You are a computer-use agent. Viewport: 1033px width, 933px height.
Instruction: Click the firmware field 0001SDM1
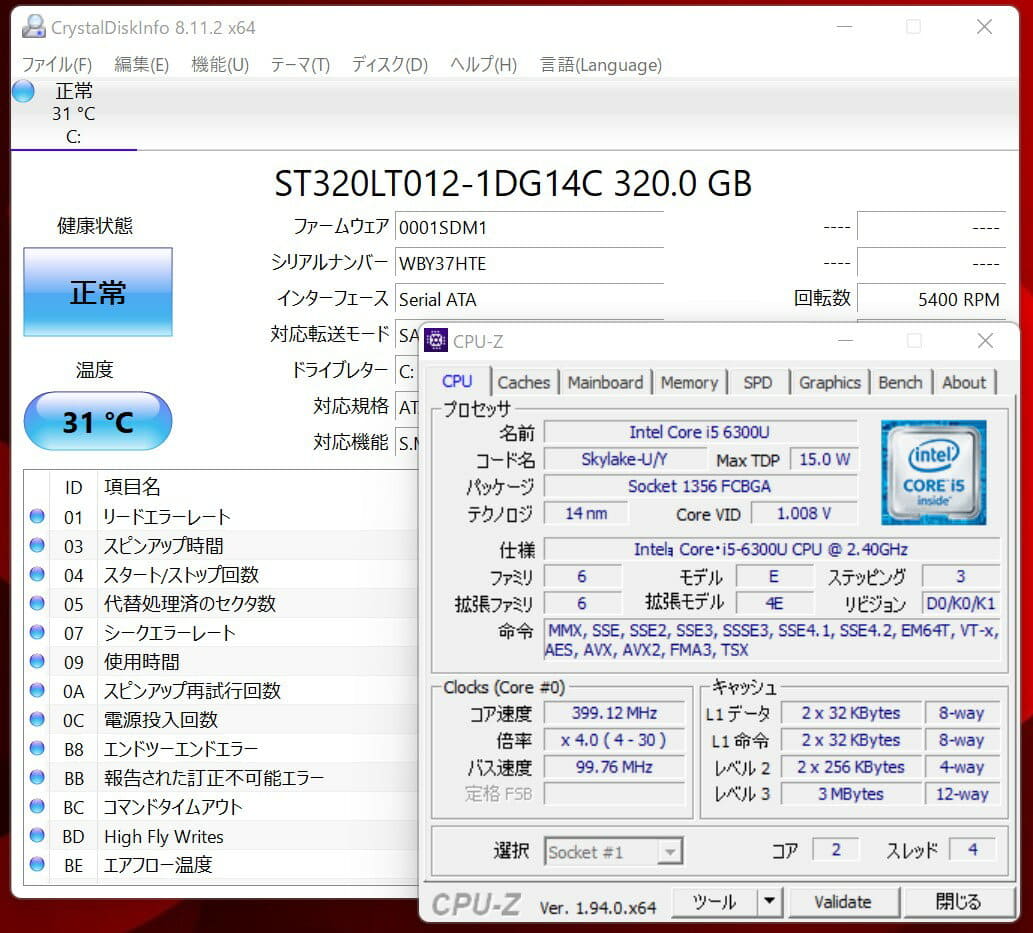click(x=529, y=228)
